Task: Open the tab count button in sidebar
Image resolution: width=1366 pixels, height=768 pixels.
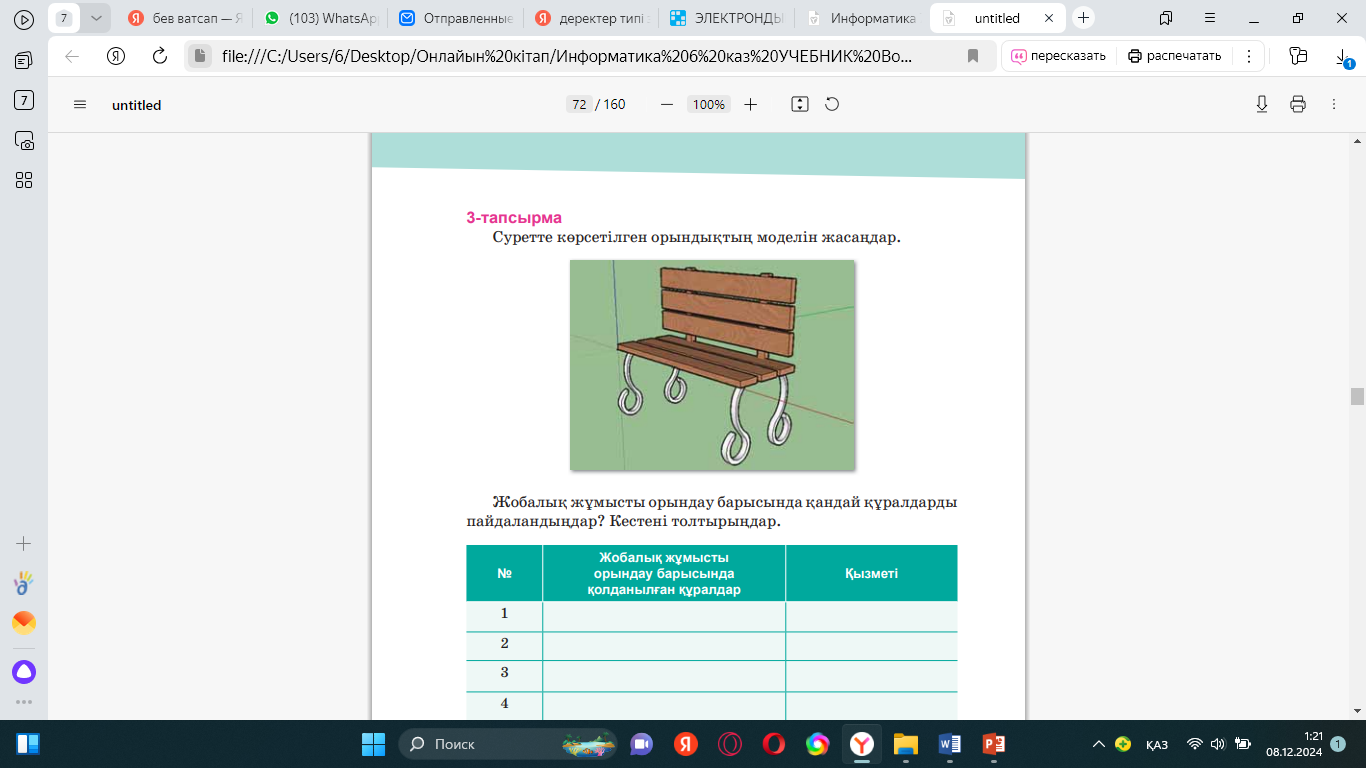Action: [x=24, y=100]
